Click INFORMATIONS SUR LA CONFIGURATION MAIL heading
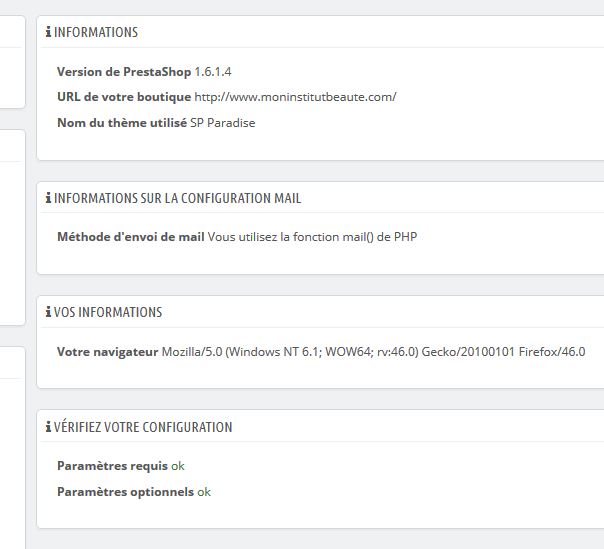 pyautogui.click(x=178, y=198)
